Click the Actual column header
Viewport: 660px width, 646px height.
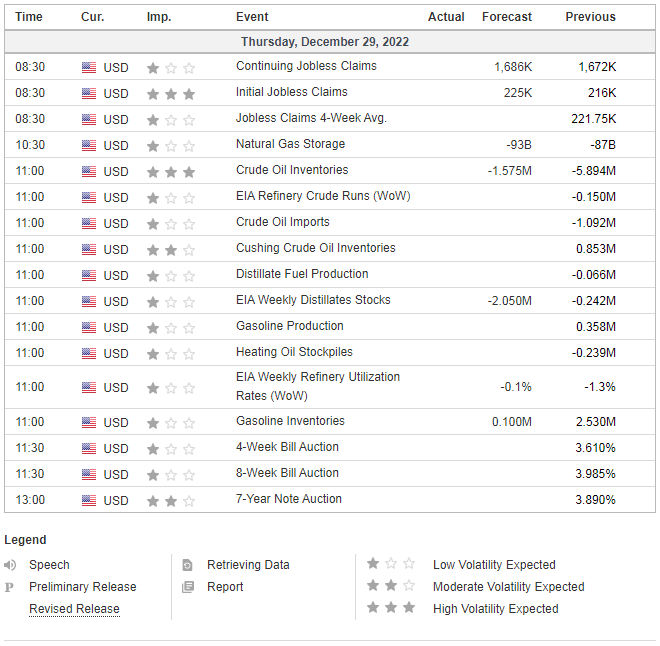point(446,17)
